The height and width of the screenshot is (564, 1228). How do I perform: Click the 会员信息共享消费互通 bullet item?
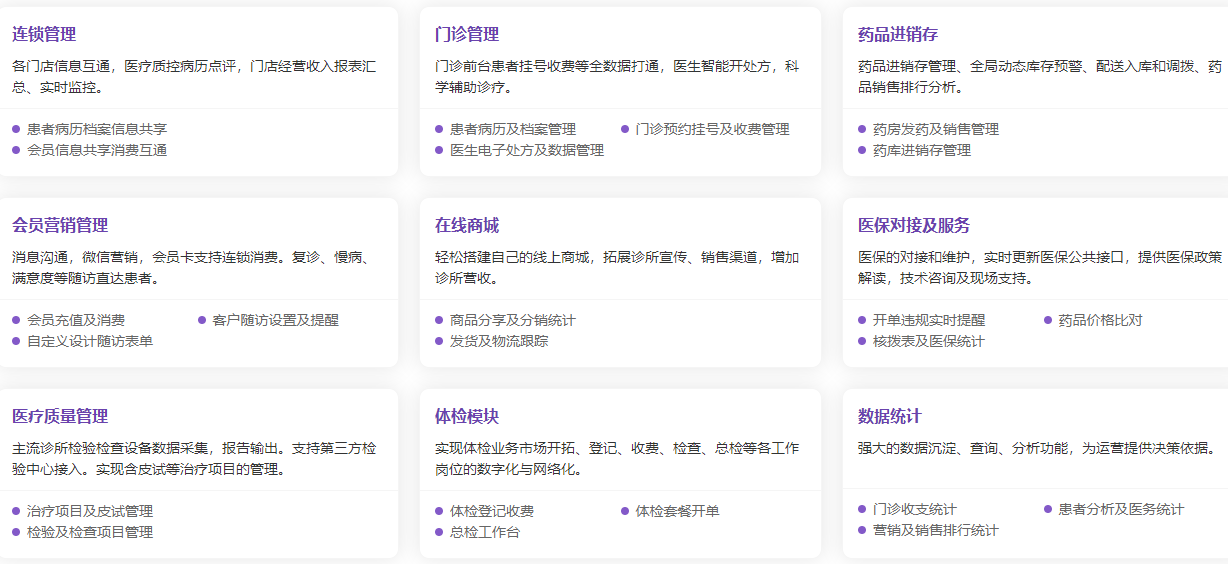click(x=97, y=150)
